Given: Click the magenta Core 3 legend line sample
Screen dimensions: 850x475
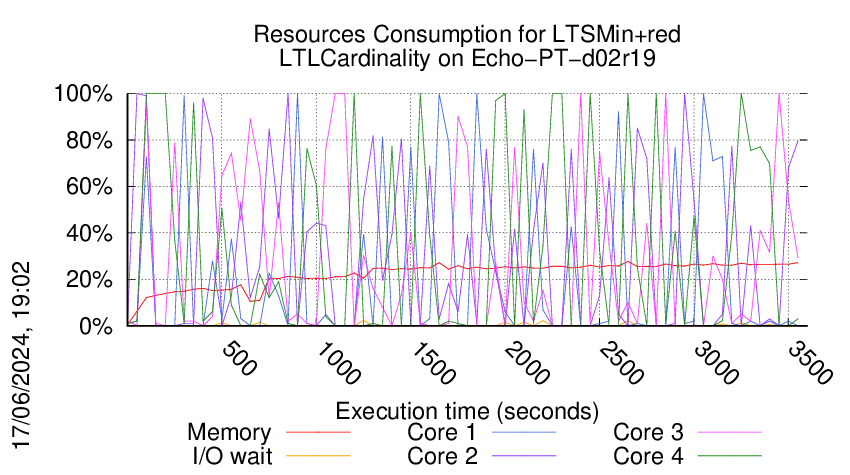Looking at the screenshot, I should [730, 433].
